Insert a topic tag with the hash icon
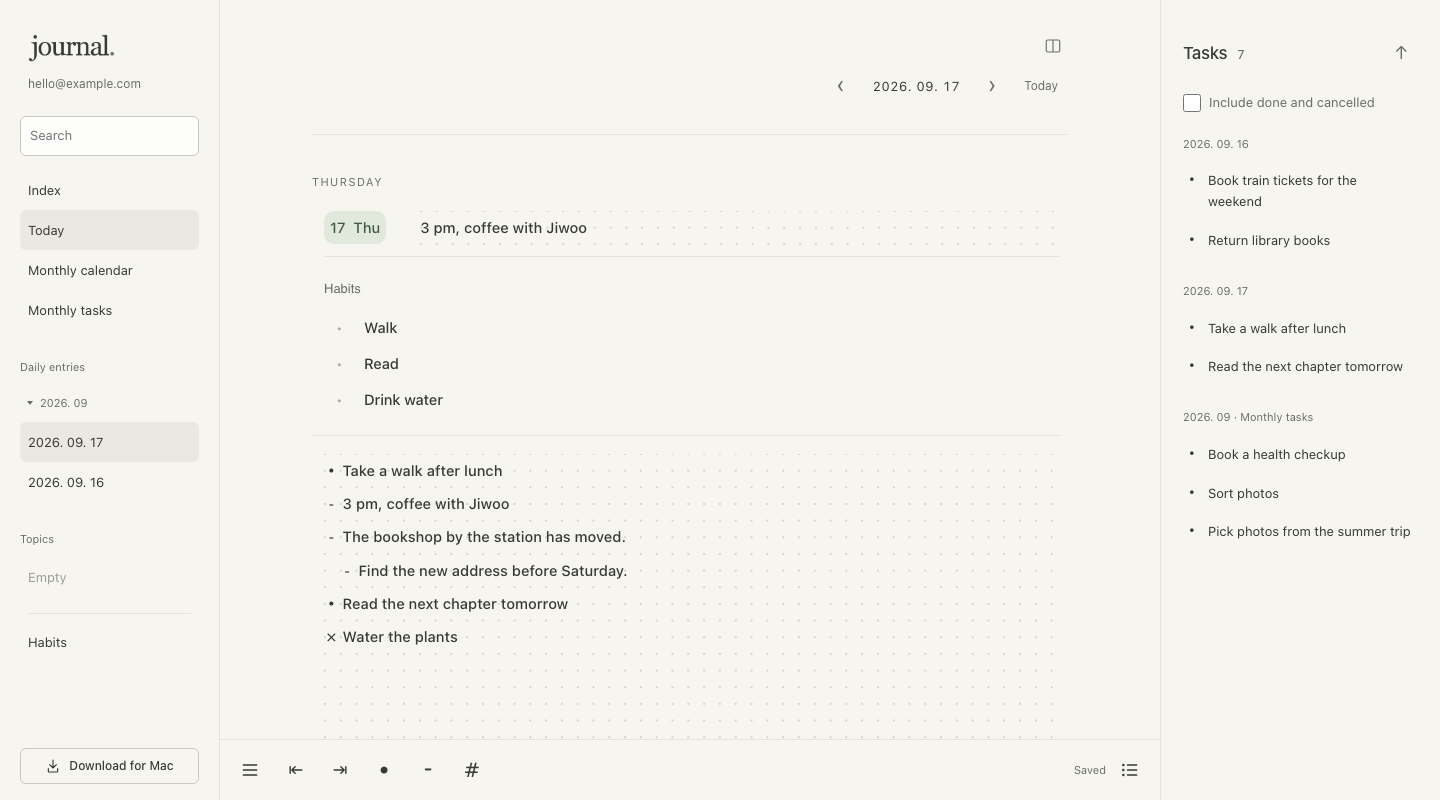1440x800 pixels. 472,770
